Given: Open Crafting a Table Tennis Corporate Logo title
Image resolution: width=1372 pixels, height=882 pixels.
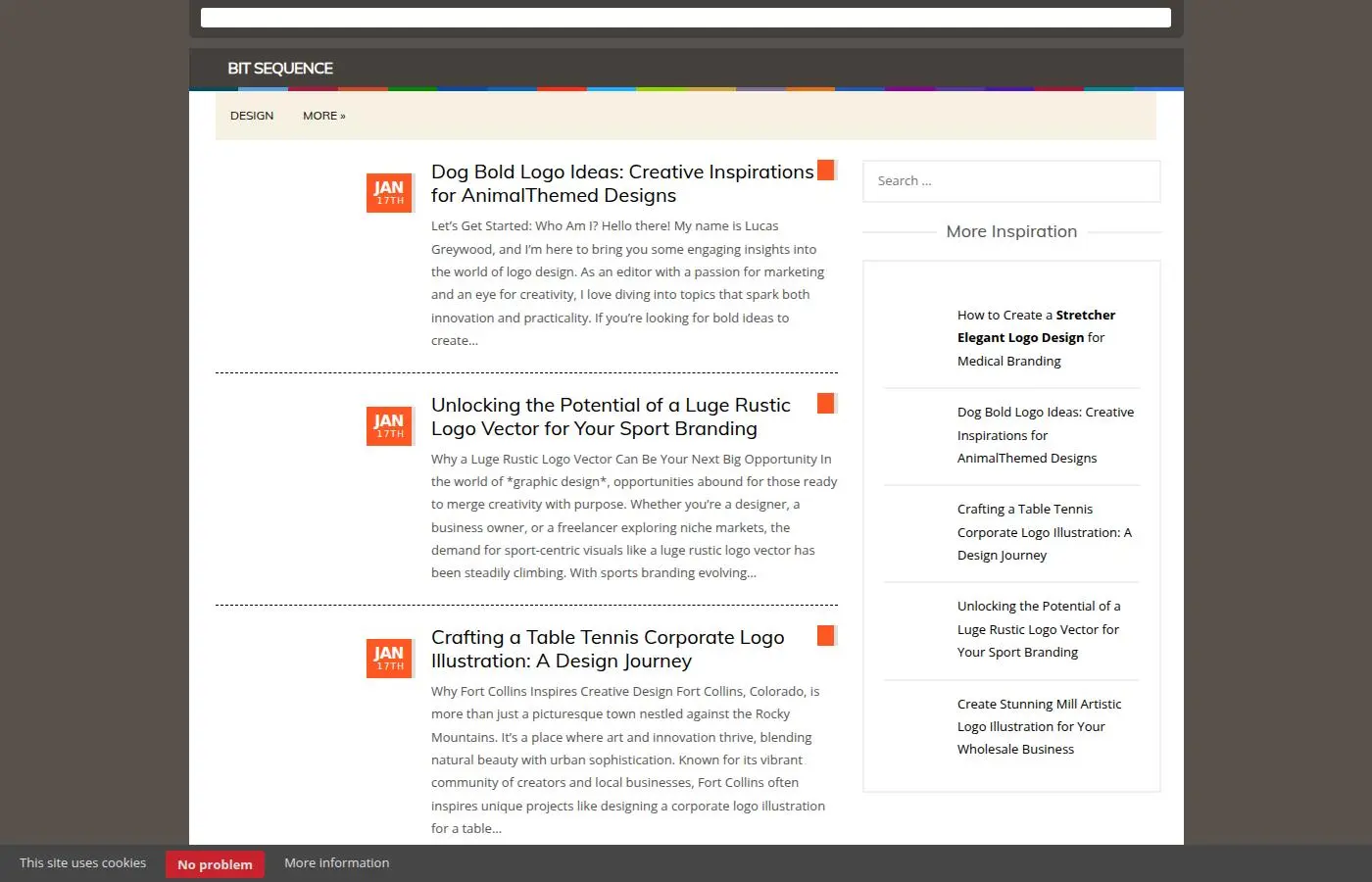Looking at the screenshot, I should pyautogui.click(x=608, y=649).
